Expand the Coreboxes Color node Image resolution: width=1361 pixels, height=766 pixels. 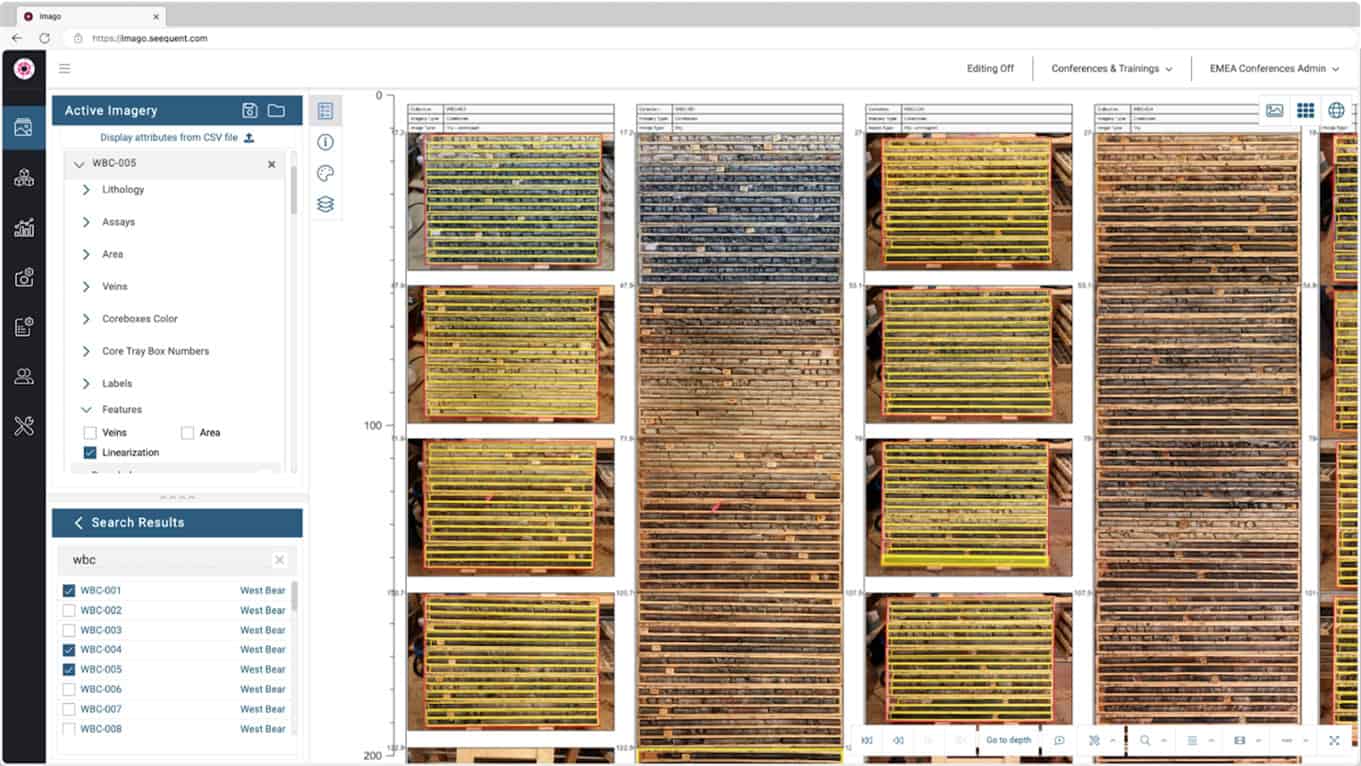pos(86,319)
